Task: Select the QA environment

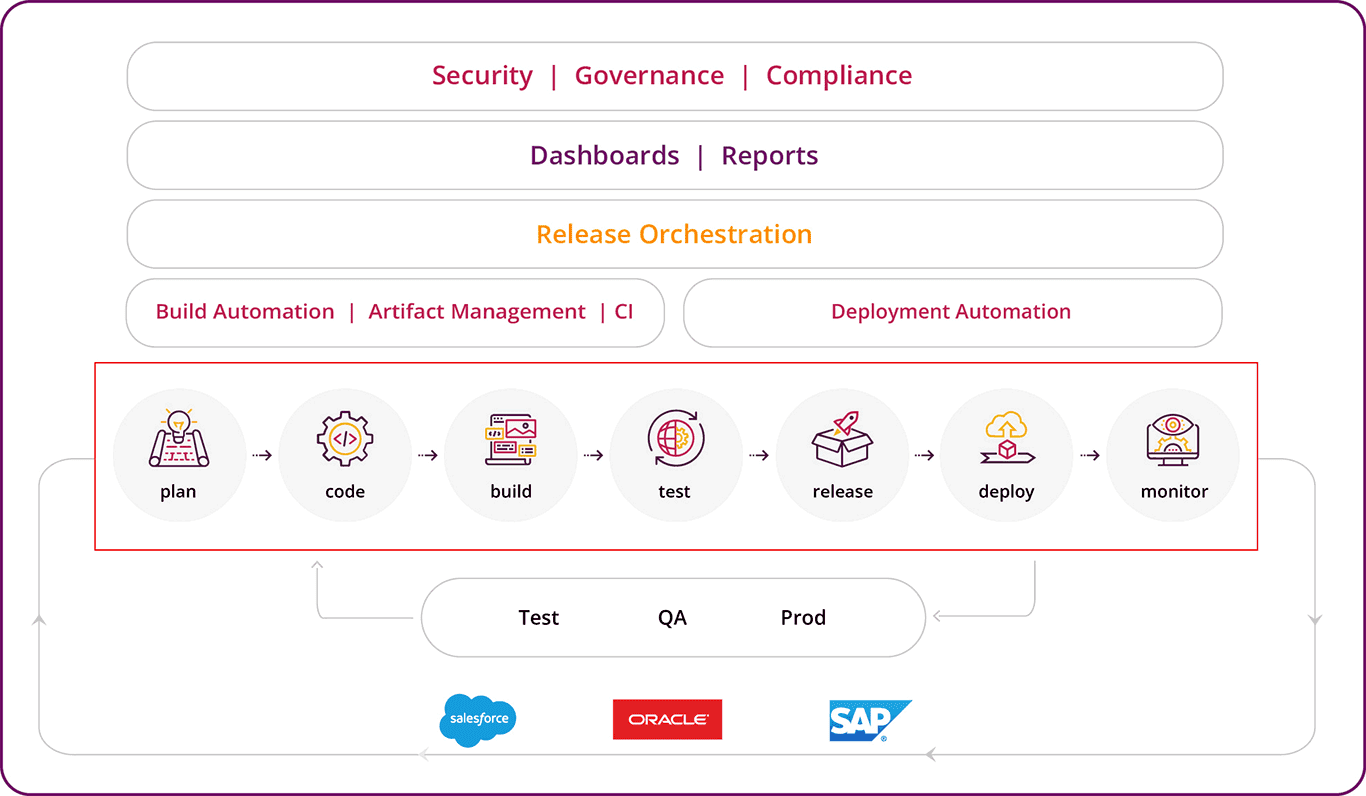Action: click(x=672, y=618)
